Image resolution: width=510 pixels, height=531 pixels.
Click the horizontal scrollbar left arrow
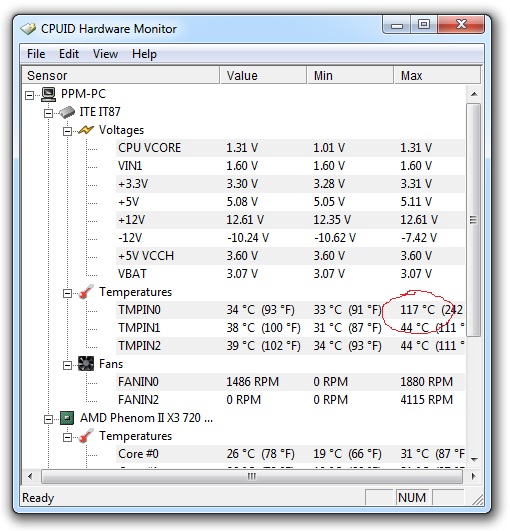coord(30,477)
